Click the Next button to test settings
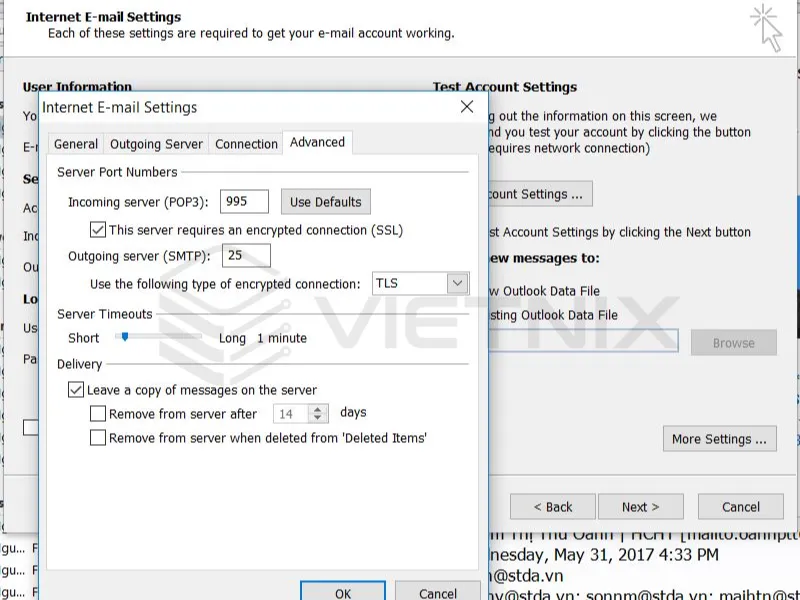Viewport: 800px width, 600px height. point(641,506)
